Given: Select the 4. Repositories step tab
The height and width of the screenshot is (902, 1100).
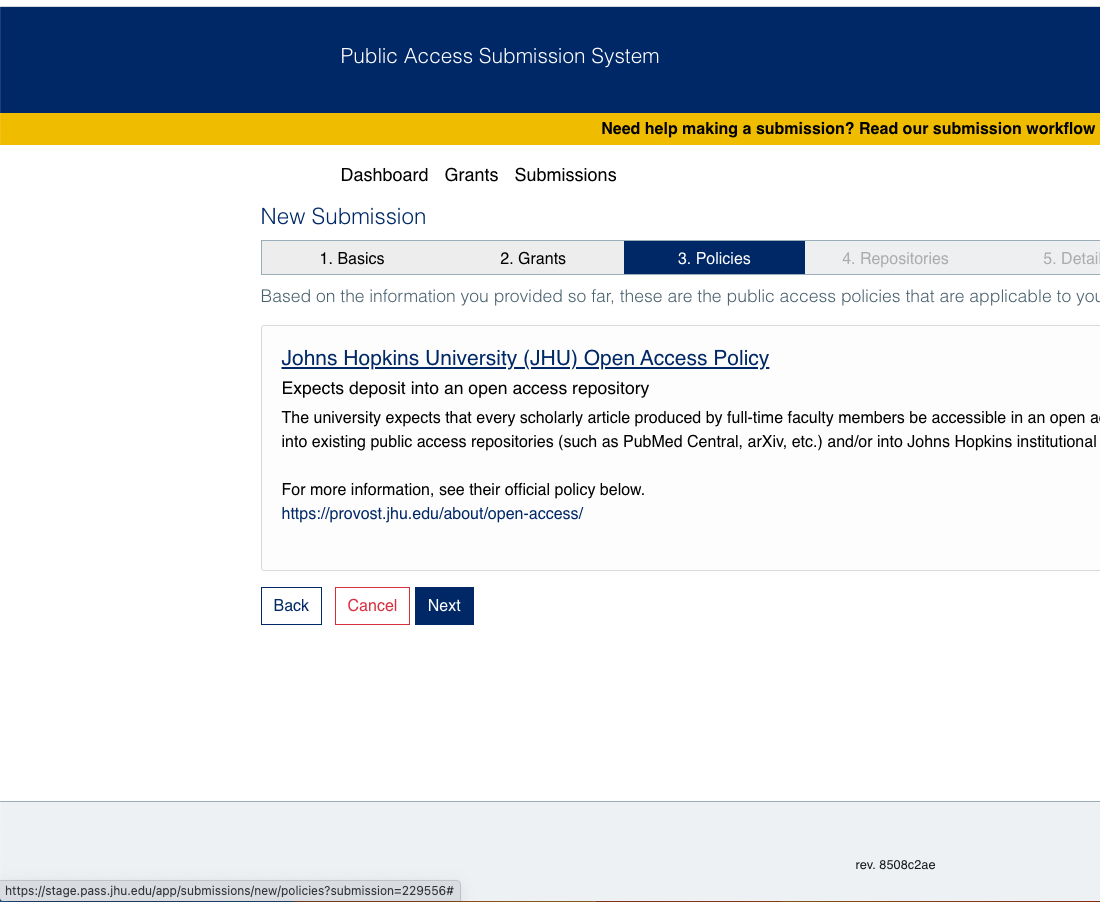Looking at the screenshot, I should point(895,258).
